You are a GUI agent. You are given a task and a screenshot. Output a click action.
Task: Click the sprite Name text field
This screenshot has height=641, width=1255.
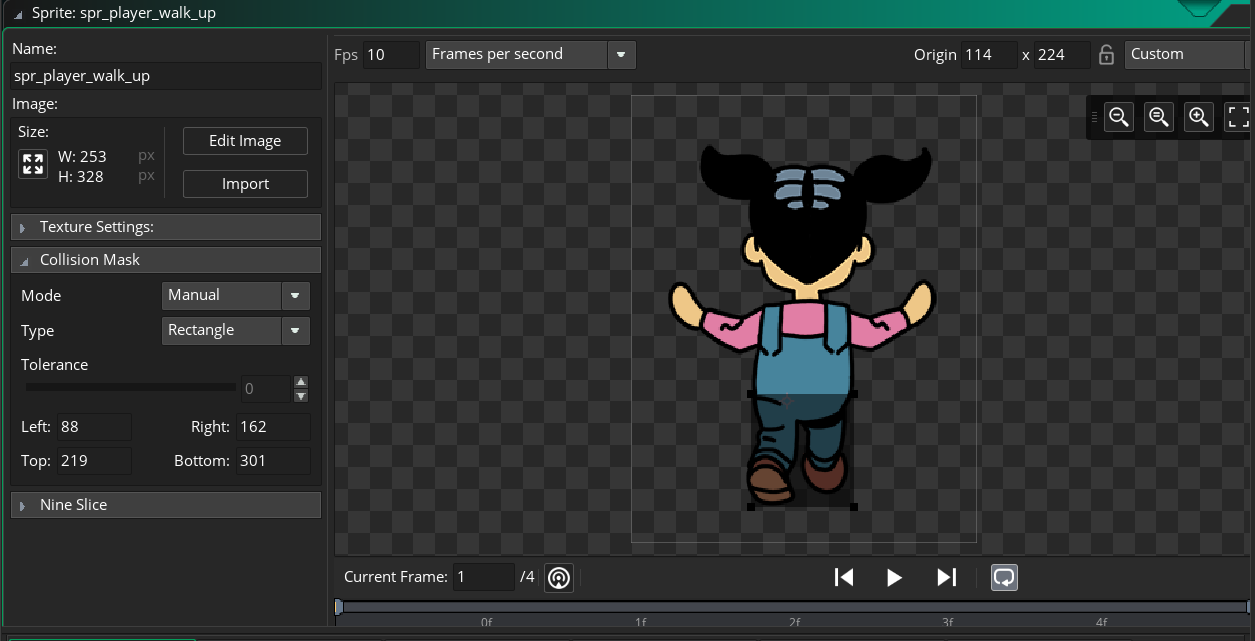(165, 76)
